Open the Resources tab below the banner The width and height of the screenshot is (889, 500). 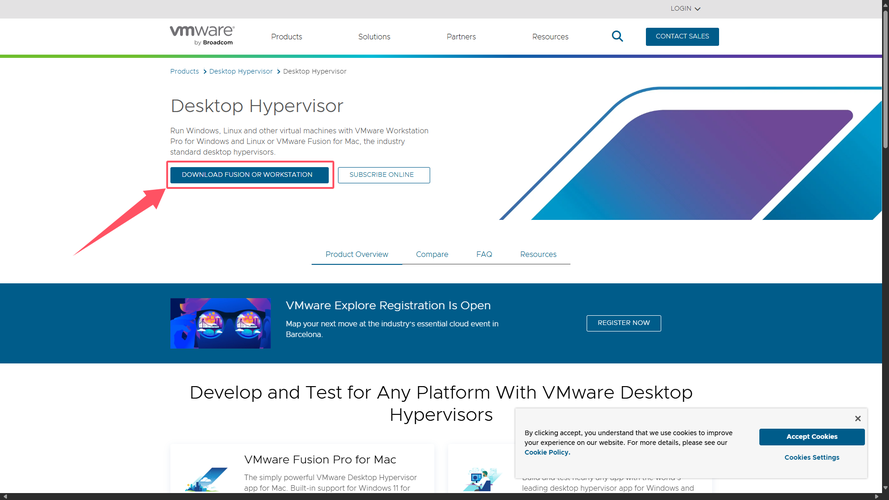pyautogui.click(x=538, y=254)
